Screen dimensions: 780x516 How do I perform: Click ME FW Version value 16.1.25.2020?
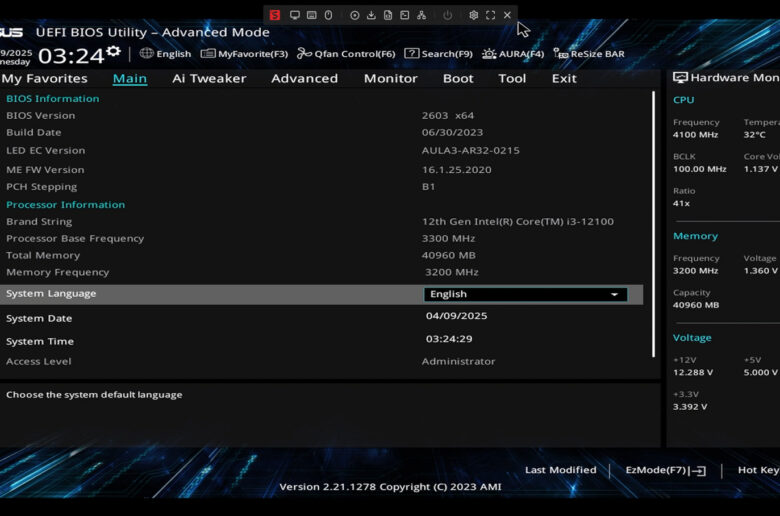457,170
